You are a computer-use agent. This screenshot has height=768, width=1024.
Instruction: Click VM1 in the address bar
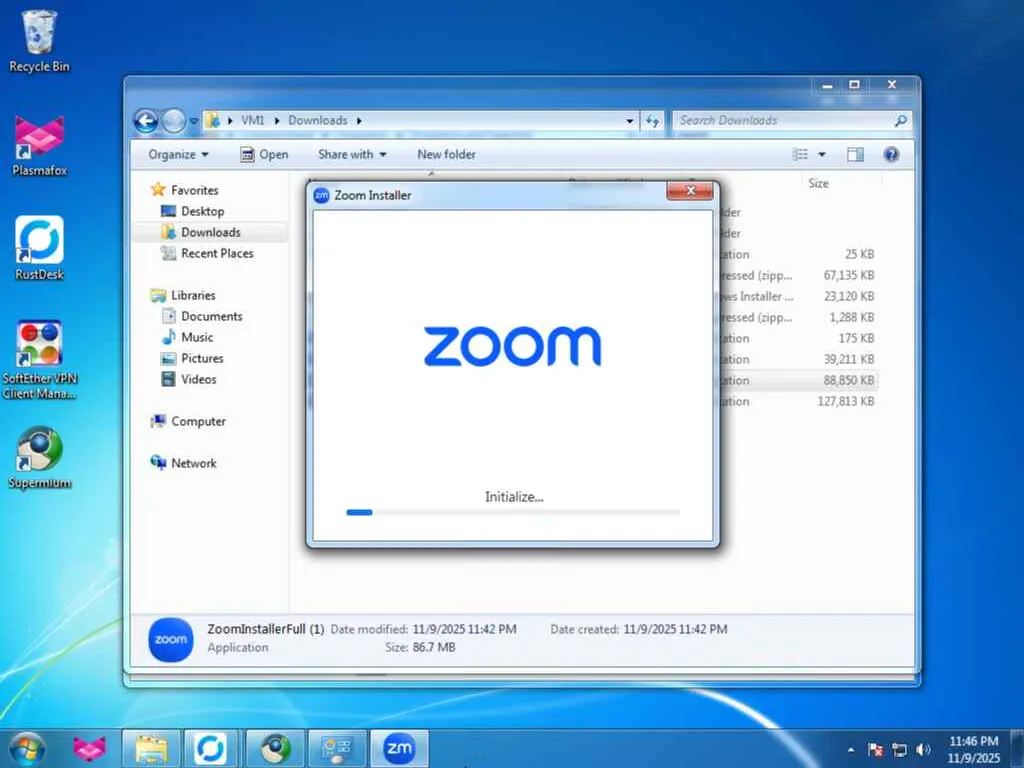click(x=253, y=120)
